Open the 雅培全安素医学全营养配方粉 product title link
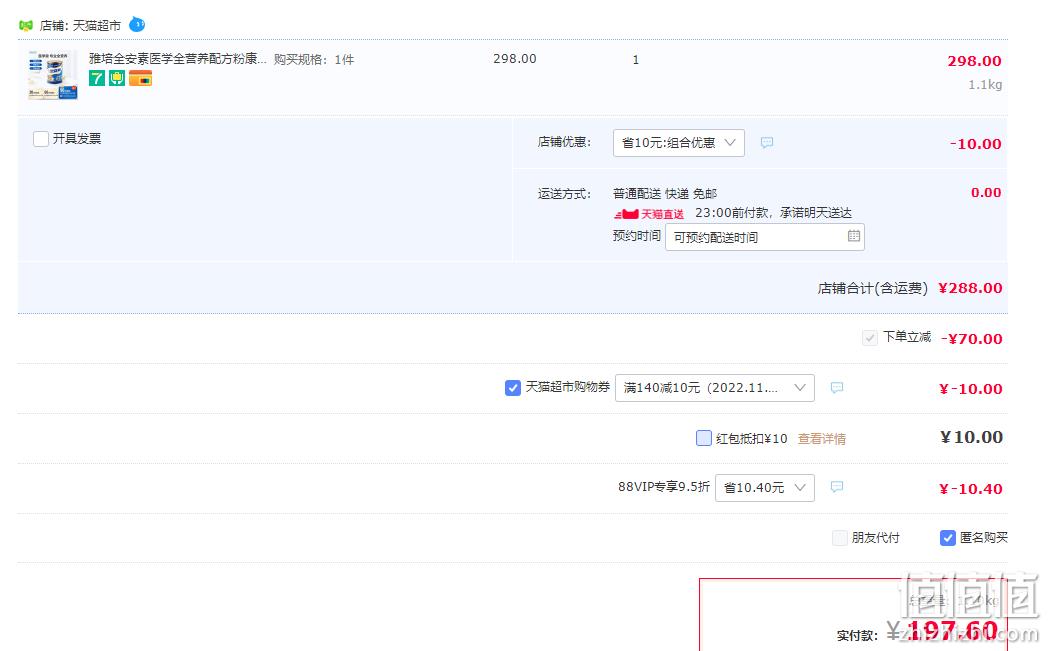Image resolution: width=1048 pixels, height=651 pixels. tap(178, 59)
